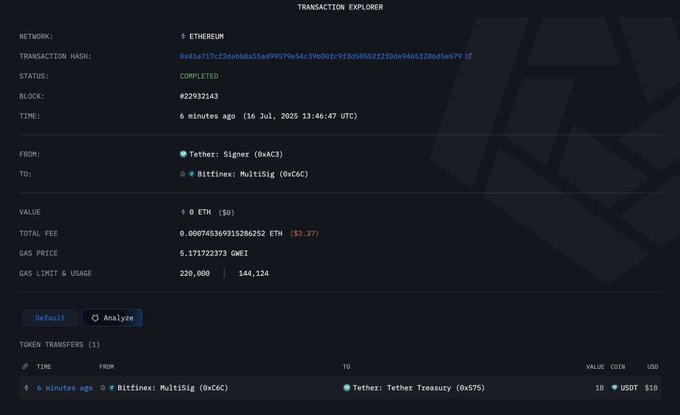Viewport: 680px width, 415px height.
Task: Click Bitfinex leaf icon in TO field
Action: (x=191, y=174)
